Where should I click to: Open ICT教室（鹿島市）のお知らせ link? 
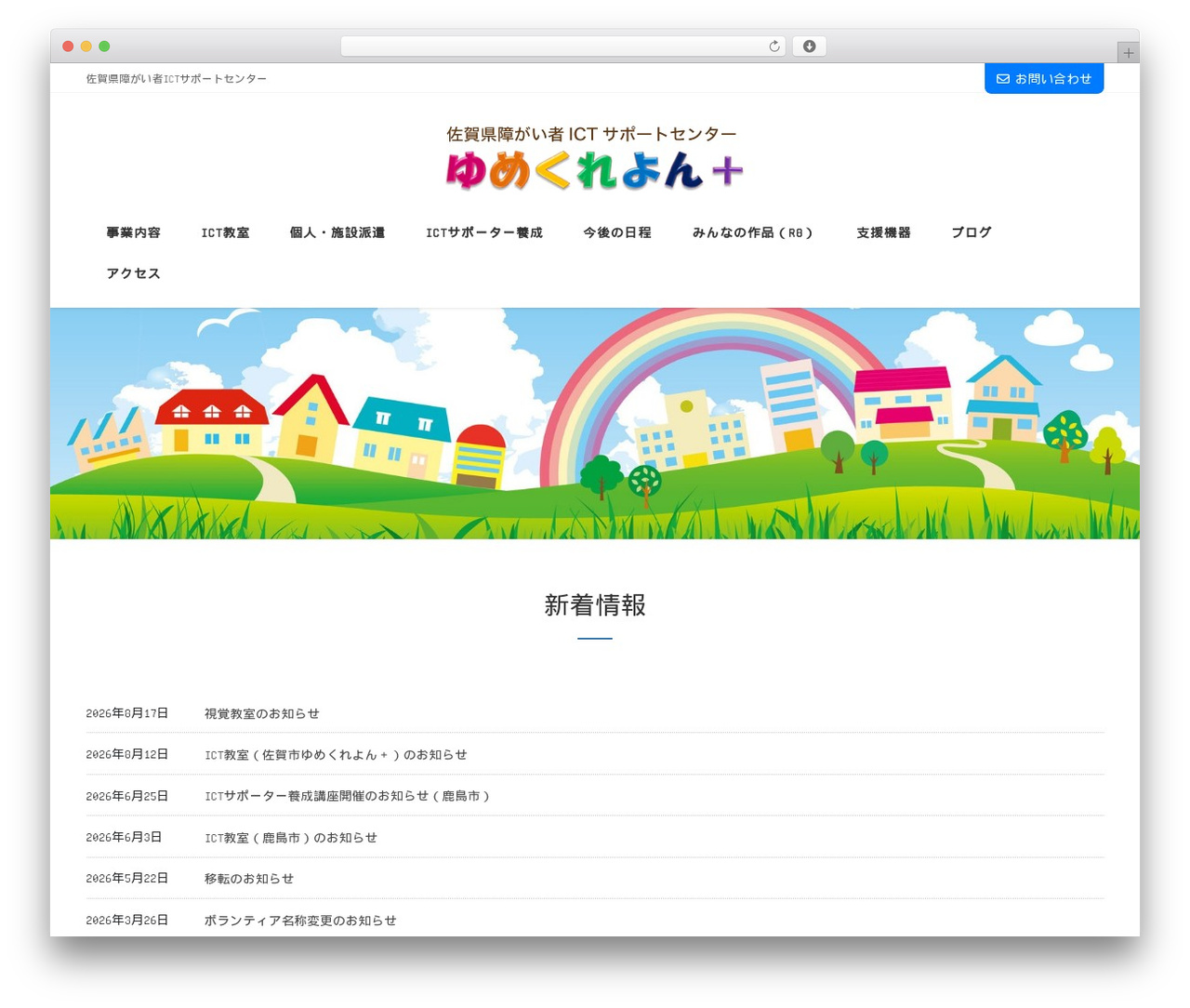point(291,838)
